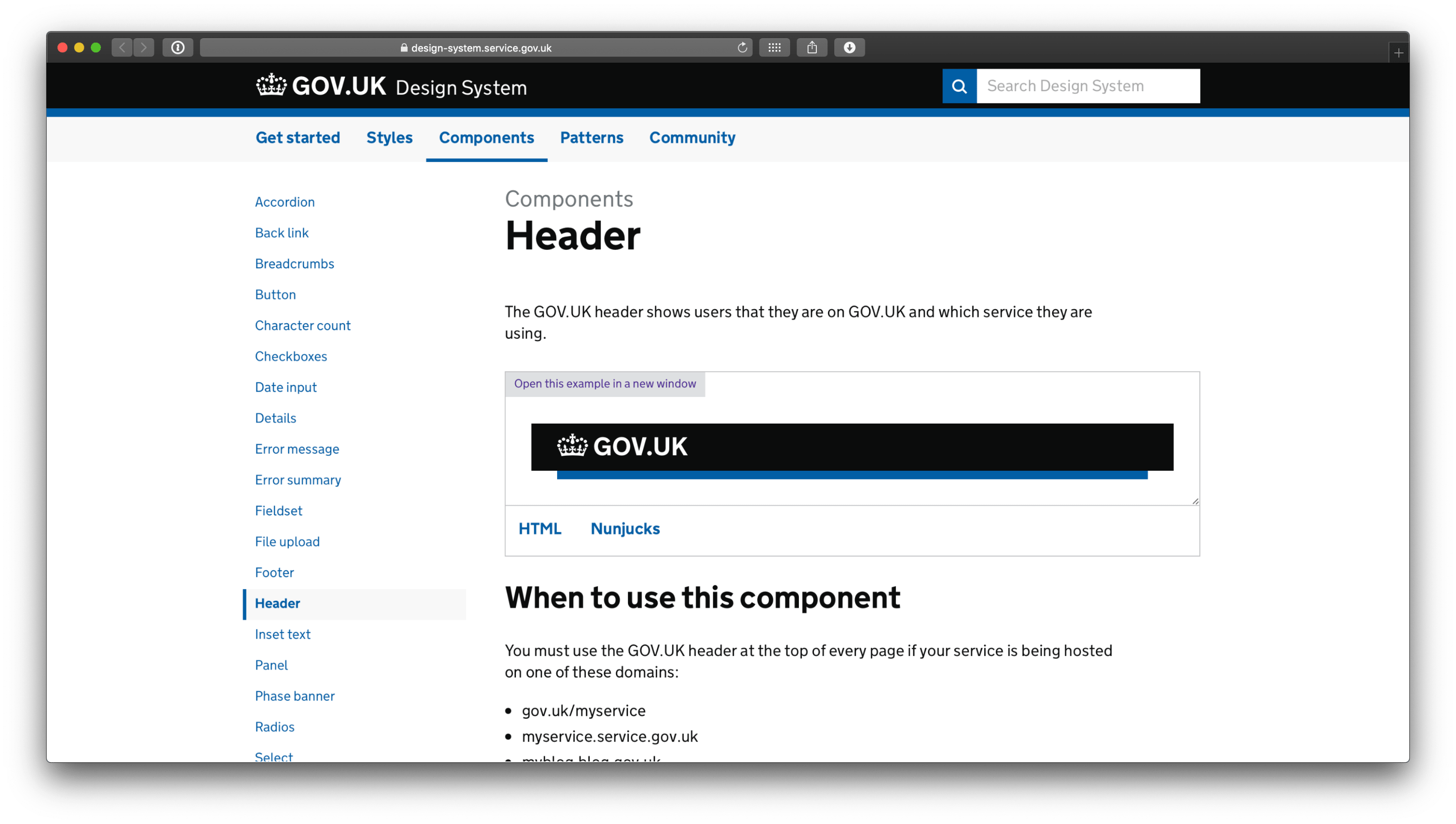Click the crown logo in the example preview

(572, 445)
